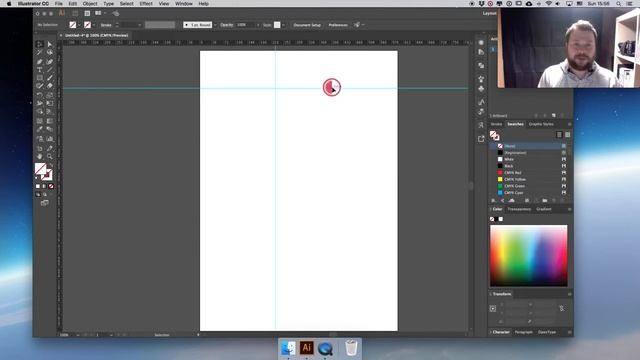Switch to the Graphic Styles tab
Viewport: 640px width, 360px height.
point(541,124)
